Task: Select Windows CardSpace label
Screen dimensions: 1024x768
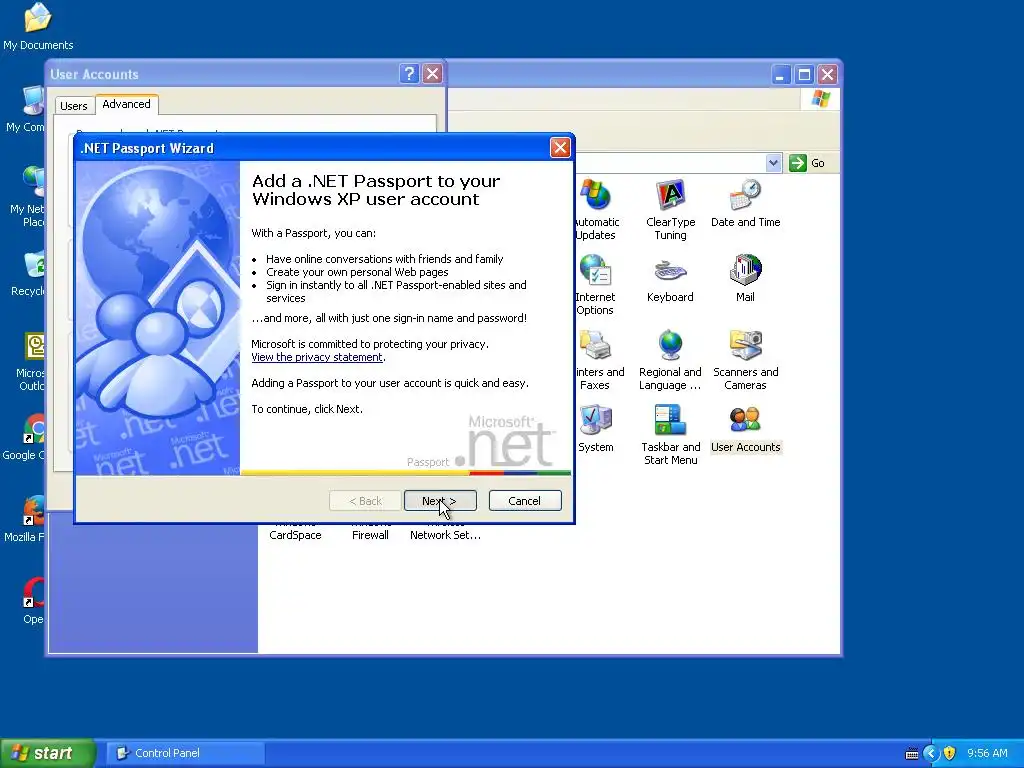Action: click(295, 534)
